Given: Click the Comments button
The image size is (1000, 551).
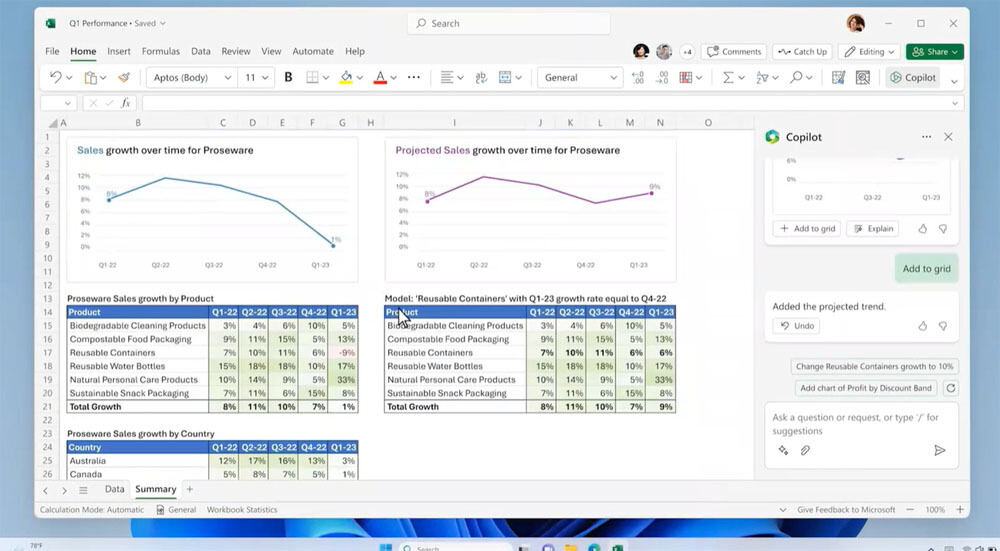Looking at the screenshot, I should [x=734, y=52].
